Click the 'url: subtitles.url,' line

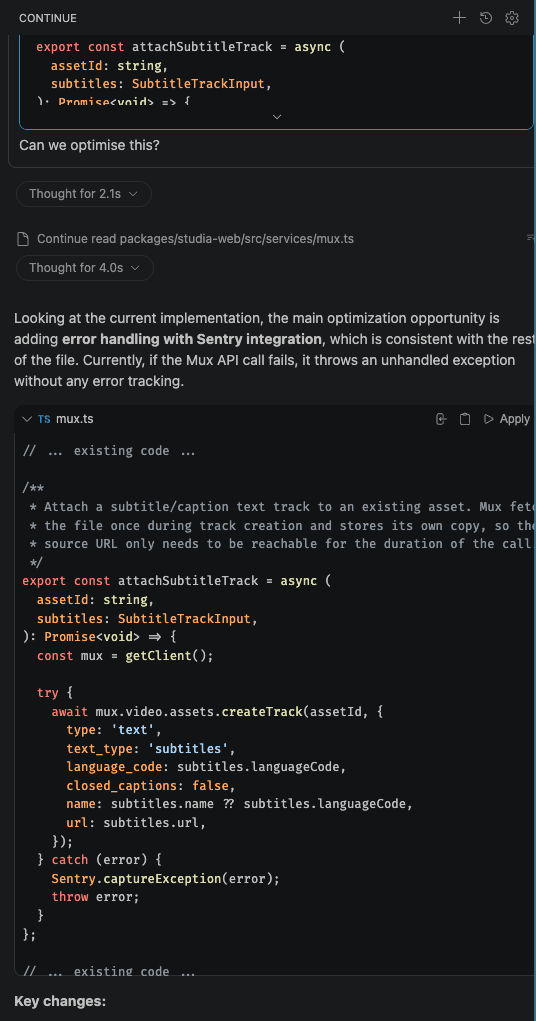coord(136,823)
